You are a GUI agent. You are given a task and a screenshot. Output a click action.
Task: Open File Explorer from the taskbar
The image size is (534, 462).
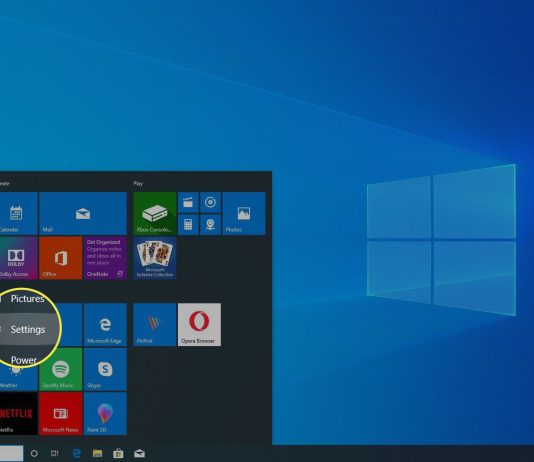click(x=97, y=453)
